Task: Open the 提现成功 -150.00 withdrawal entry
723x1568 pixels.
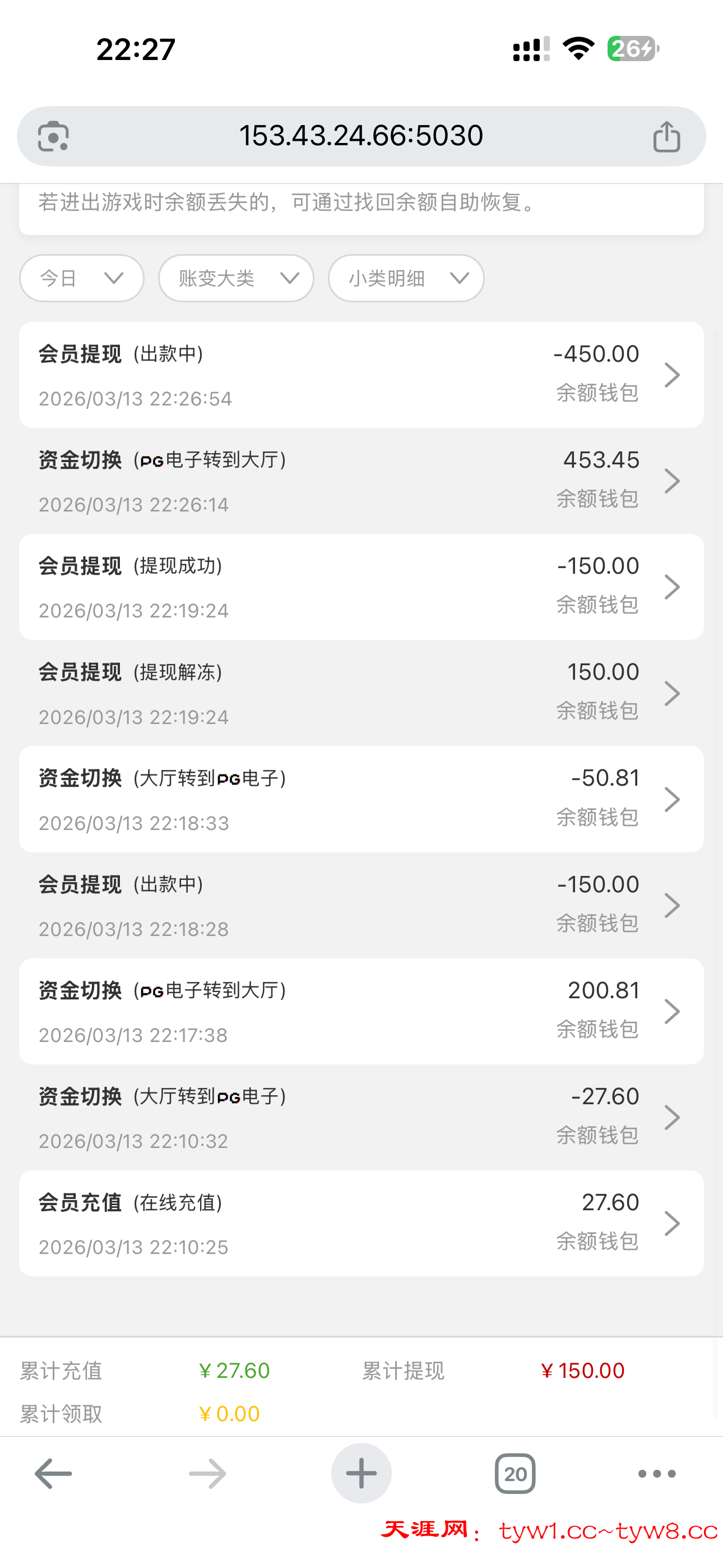Action: pos(361,587)
